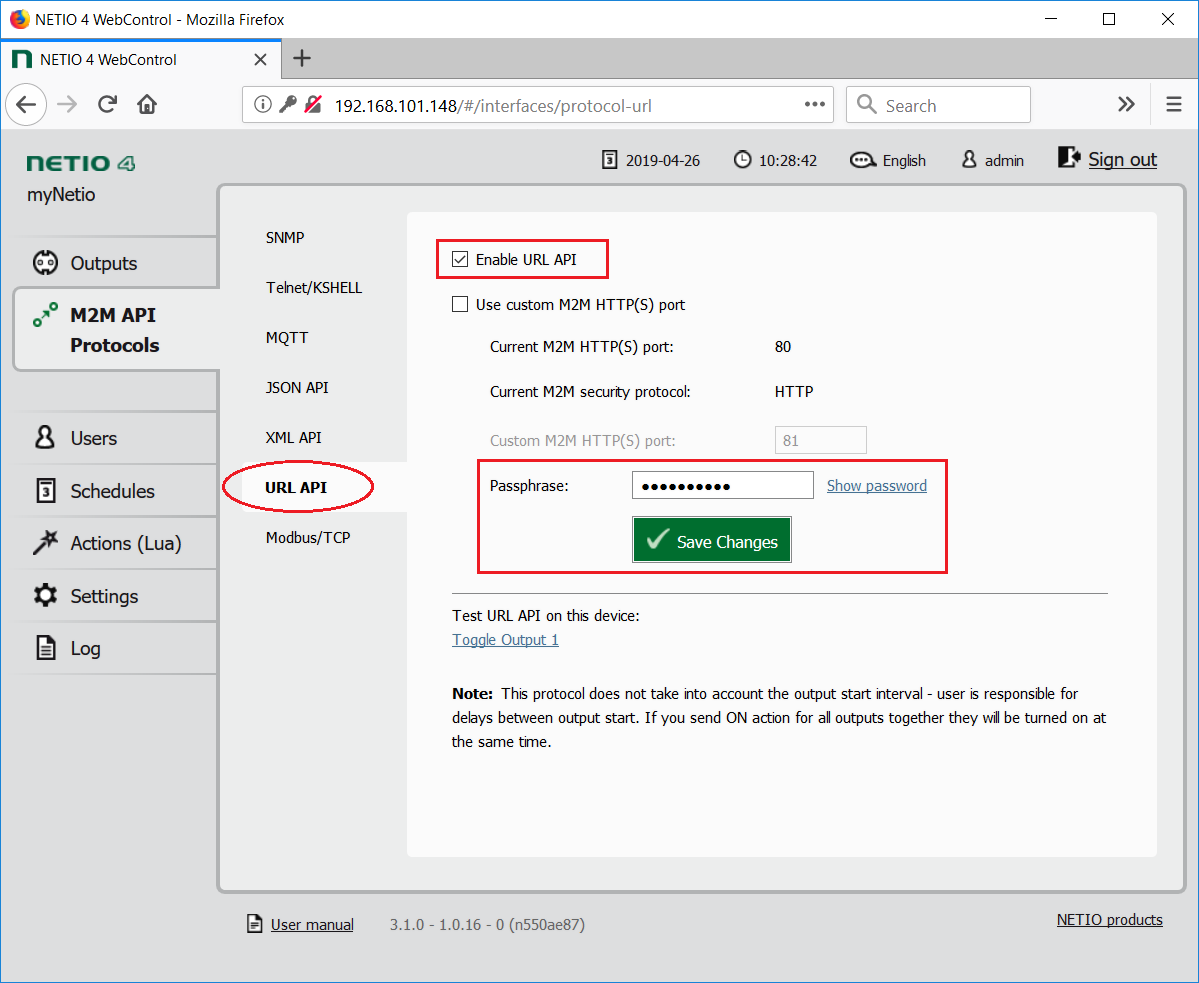Screen dimensions: 1199x983
Task: Click the User manual document icon
Action: 255,923
